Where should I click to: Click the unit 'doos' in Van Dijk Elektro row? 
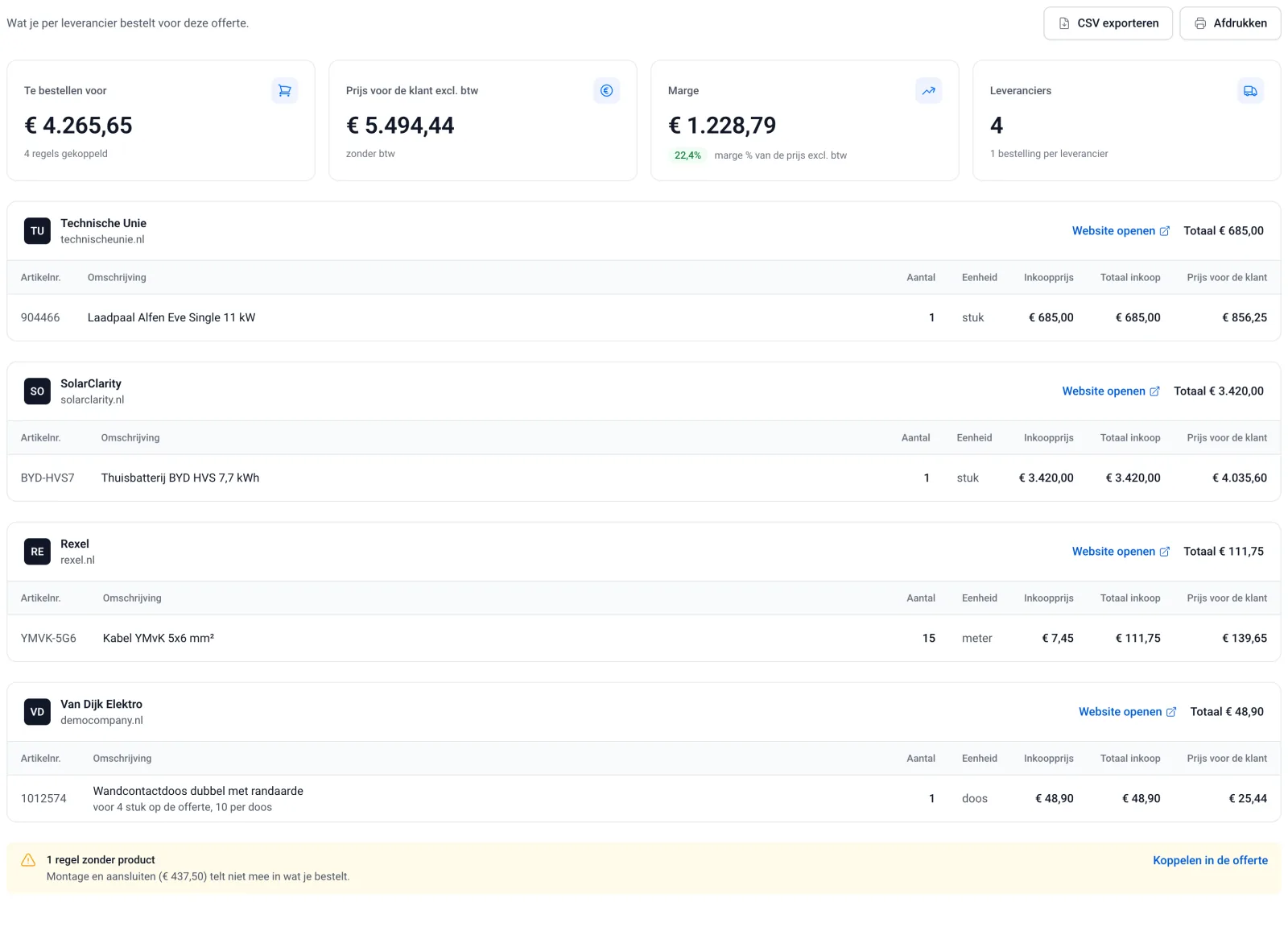point(975,798)
